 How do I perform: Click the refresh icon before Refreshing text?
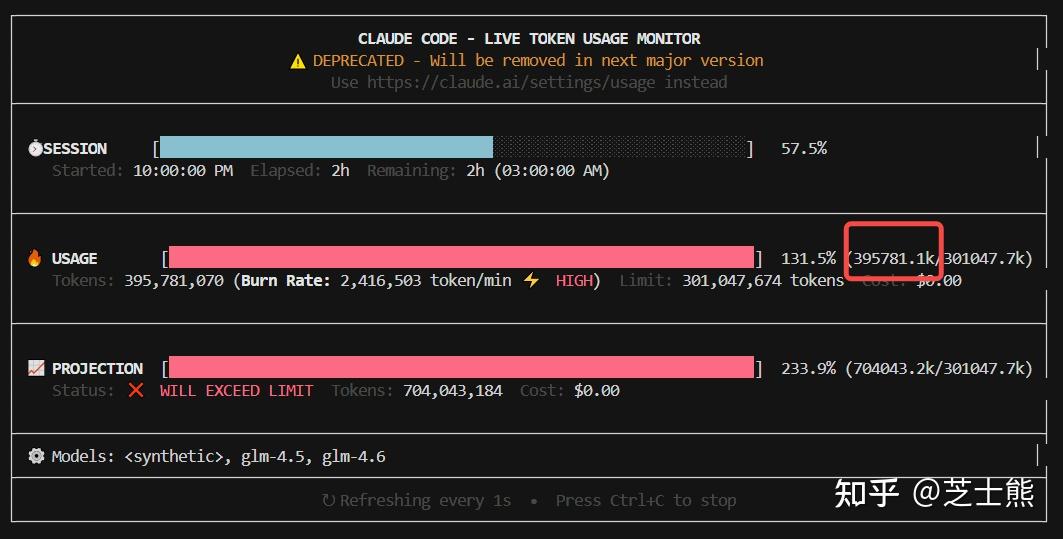(328, 501)
